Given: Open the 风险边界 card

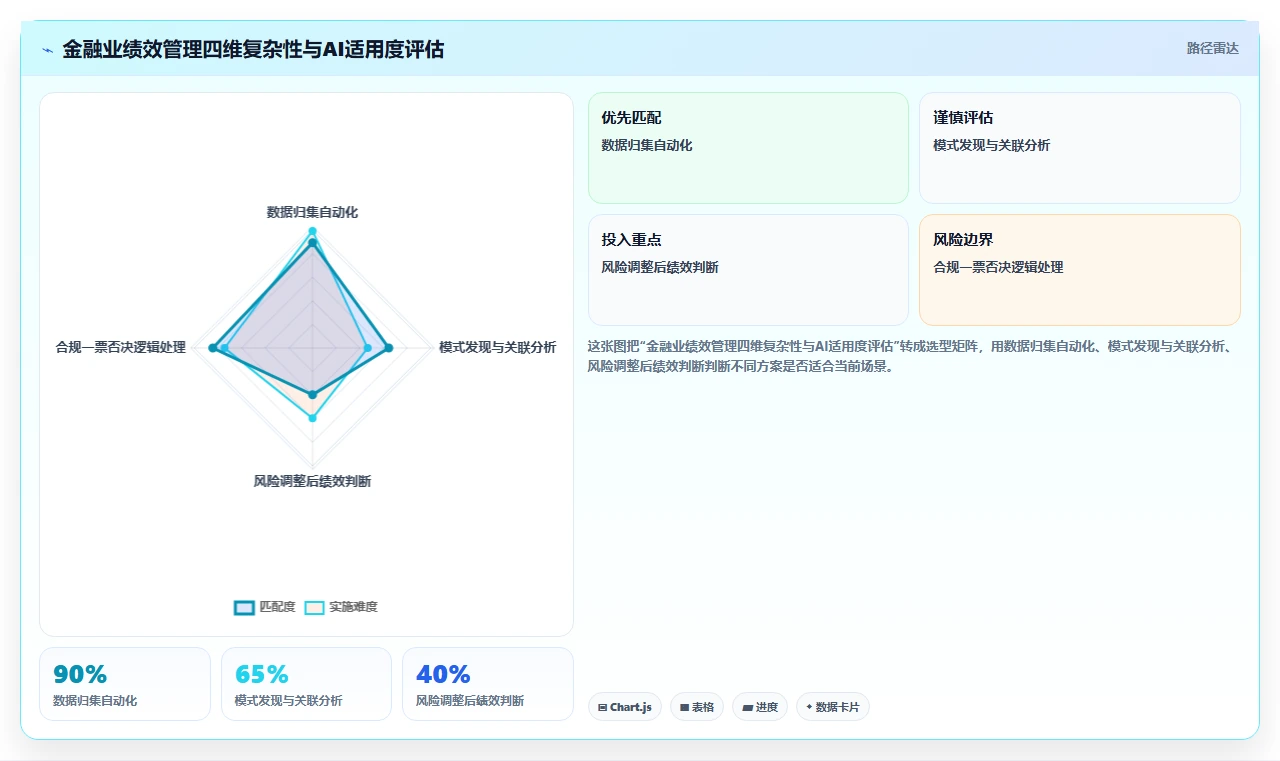Looking at the screenshot, I should click(x=1080, y=270).
